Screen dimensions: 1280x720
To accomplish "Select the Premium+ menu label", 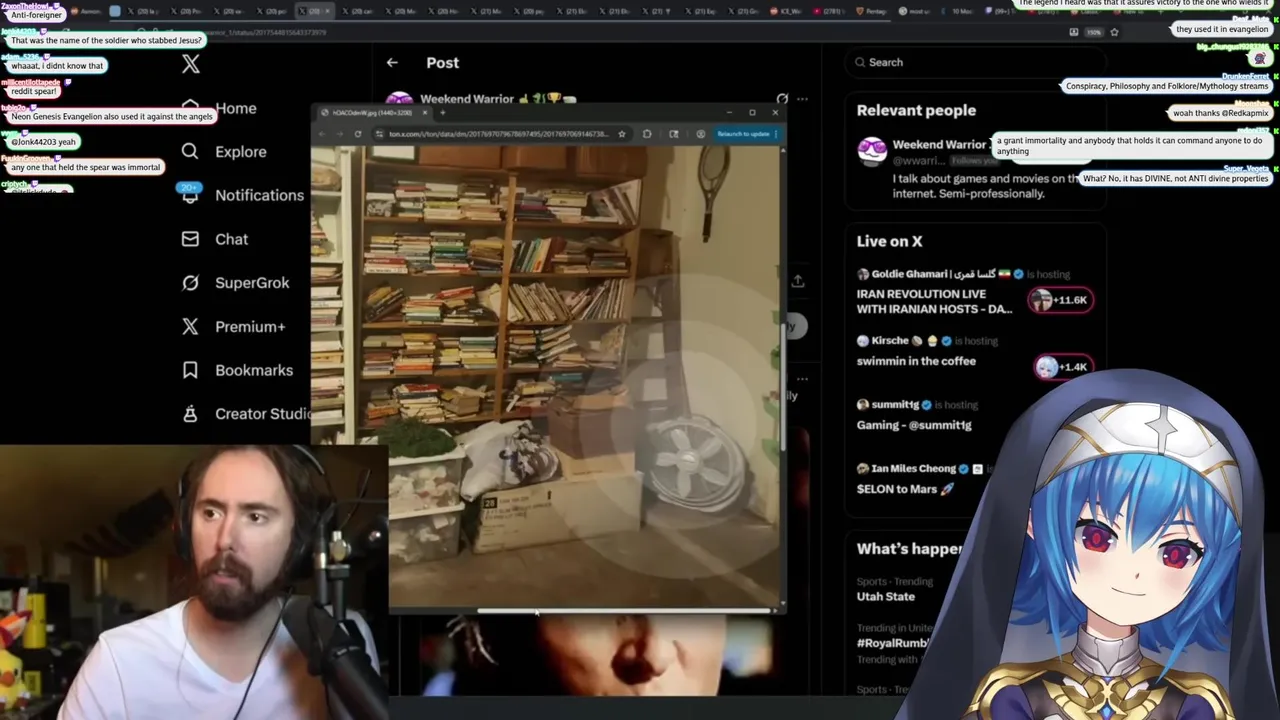I will pos(250,326).
